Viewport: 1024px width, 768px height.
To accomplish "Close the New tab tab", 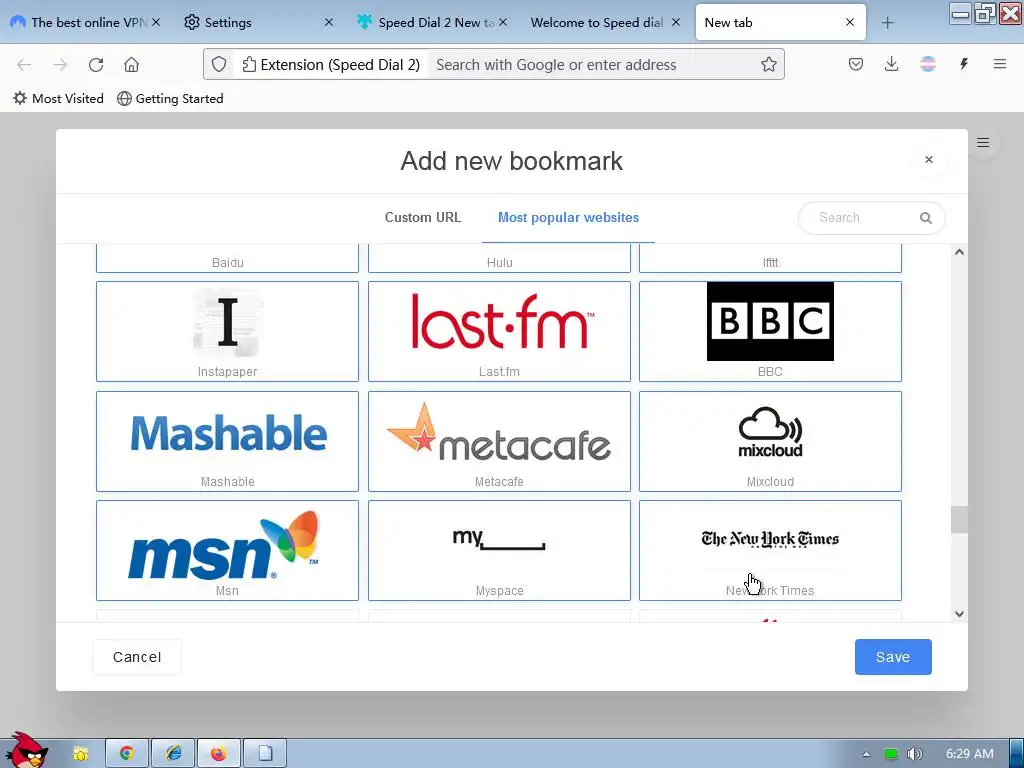I will [x=850, y=22].
